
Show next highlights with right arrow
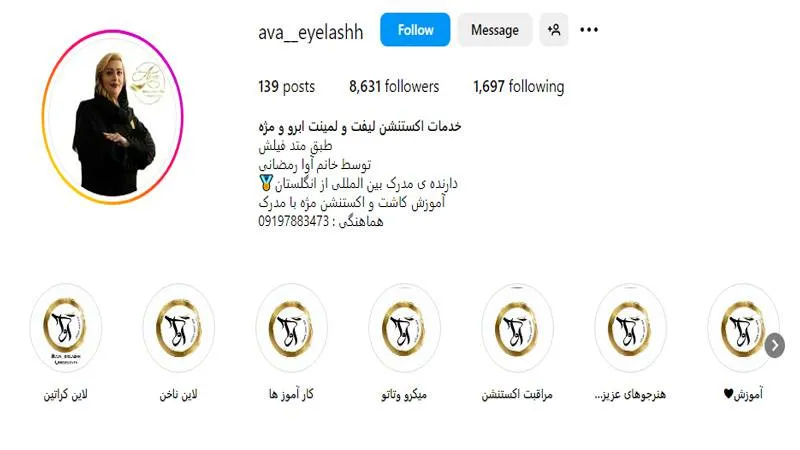coord(774,345)
